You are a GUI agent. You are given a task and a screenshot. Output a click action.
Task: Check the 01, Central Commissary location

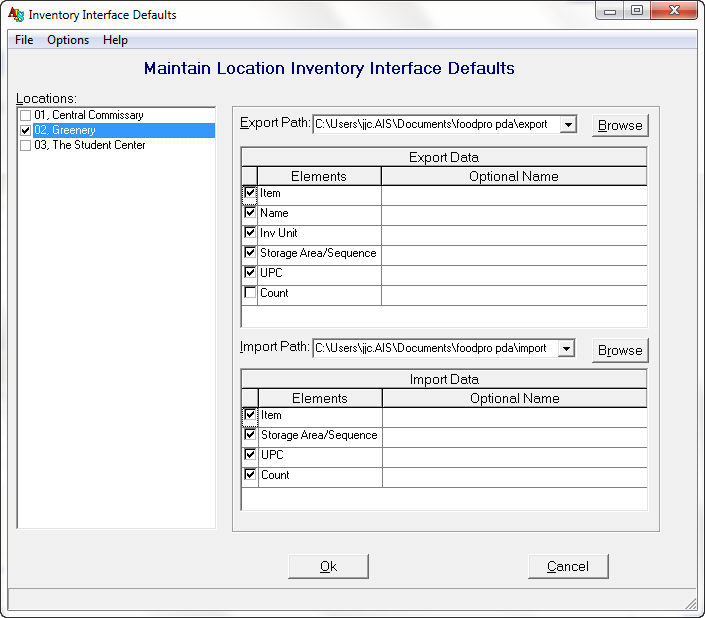click(26, 116)
